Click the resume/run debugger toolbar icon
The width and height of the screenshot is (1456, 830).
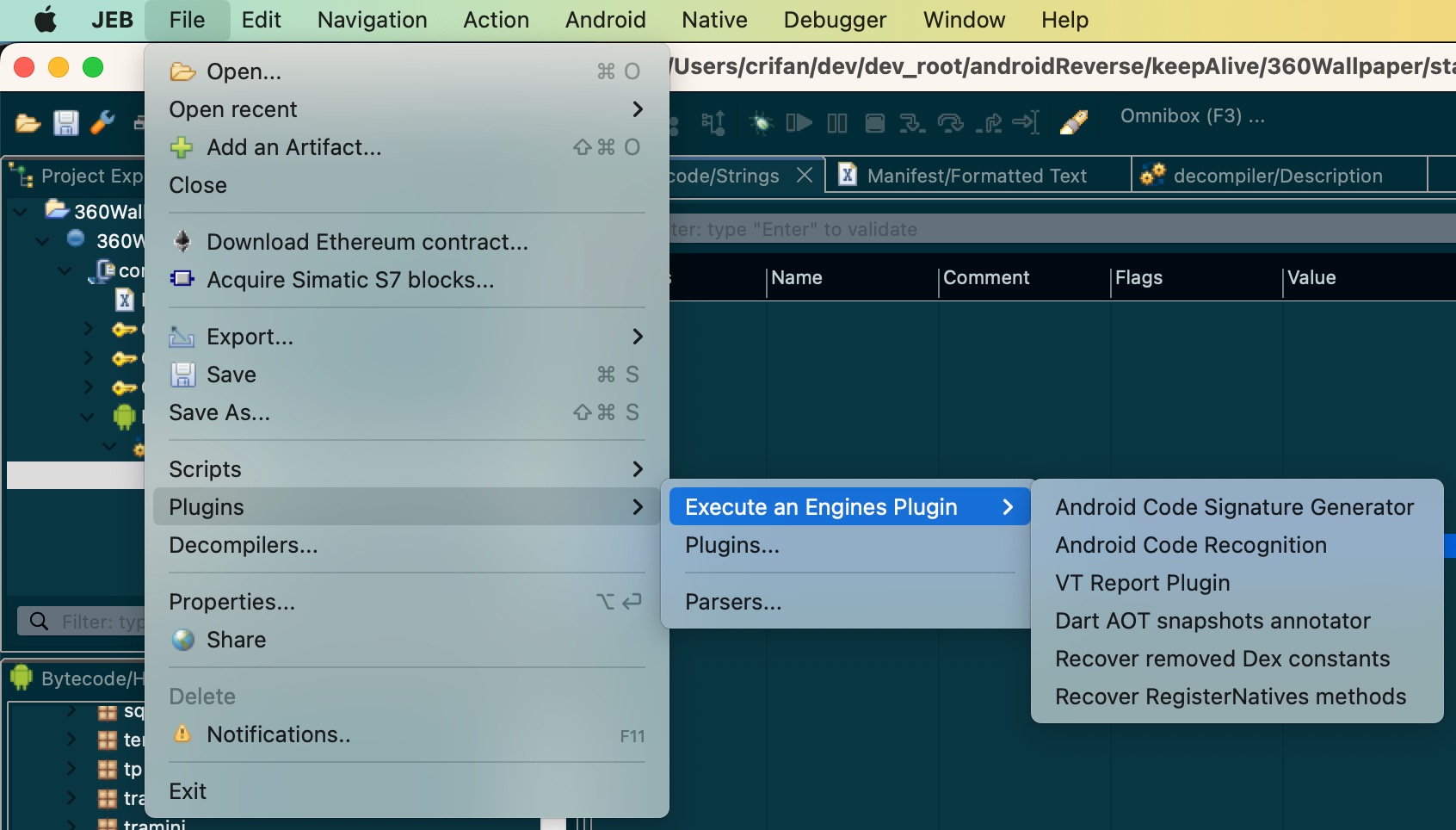pyautogui.click(x=799, y=123)
